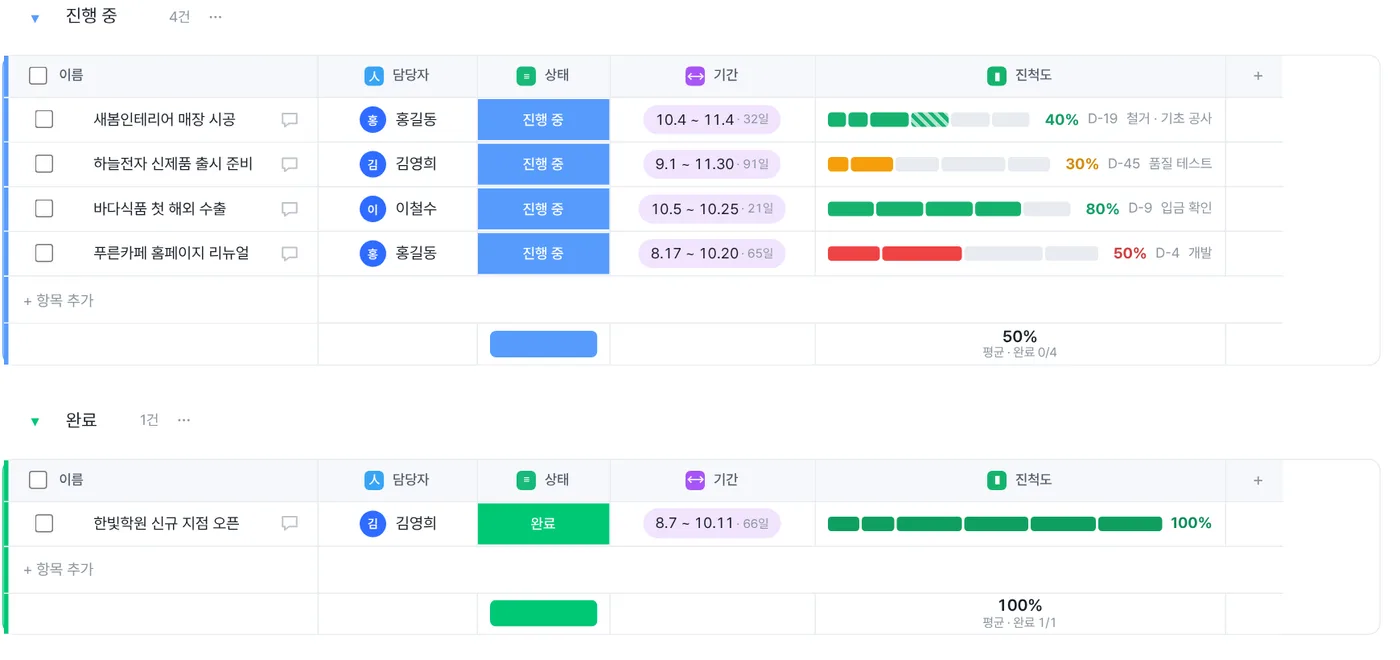Screen dimensions: 1400x660
Task: Click 김영희 avatar in 한빛학원 row
Action: pyautogui.click(x=372, y=523)
